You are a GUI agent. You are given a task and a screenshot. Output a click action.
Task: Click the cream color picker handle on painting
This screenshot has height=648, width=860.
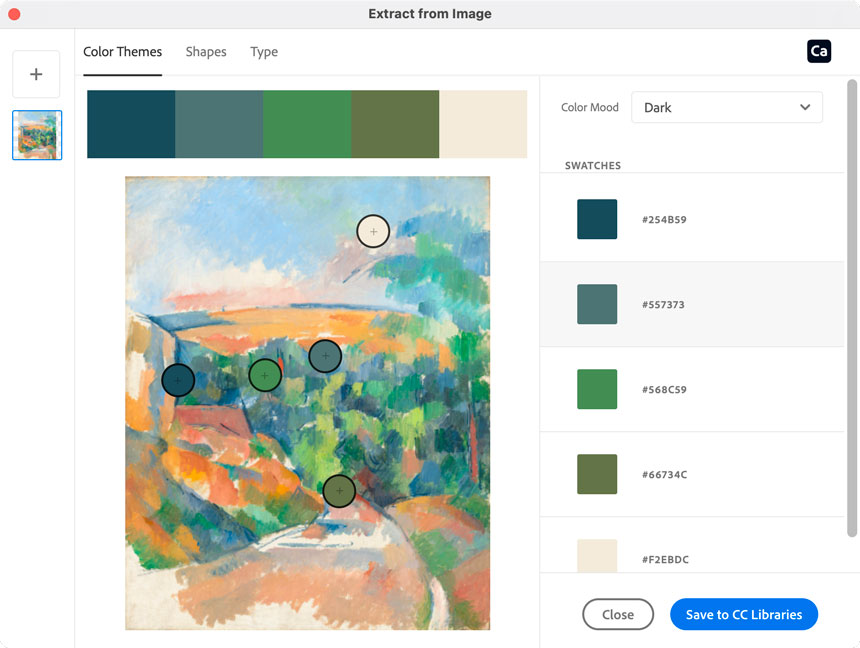pos(373,231)
